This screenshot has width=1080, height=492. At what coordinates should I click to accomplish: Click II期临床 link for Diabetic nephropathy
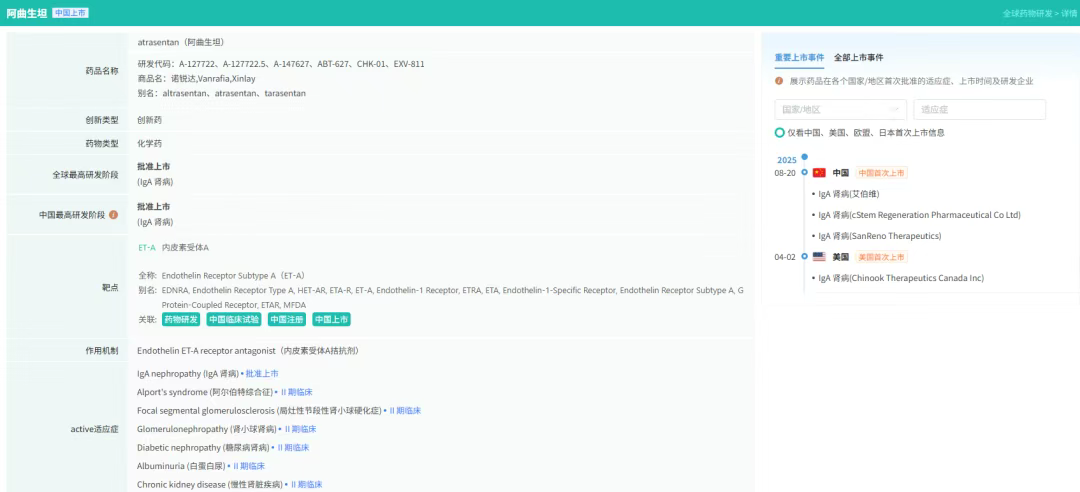click(293, 448)
